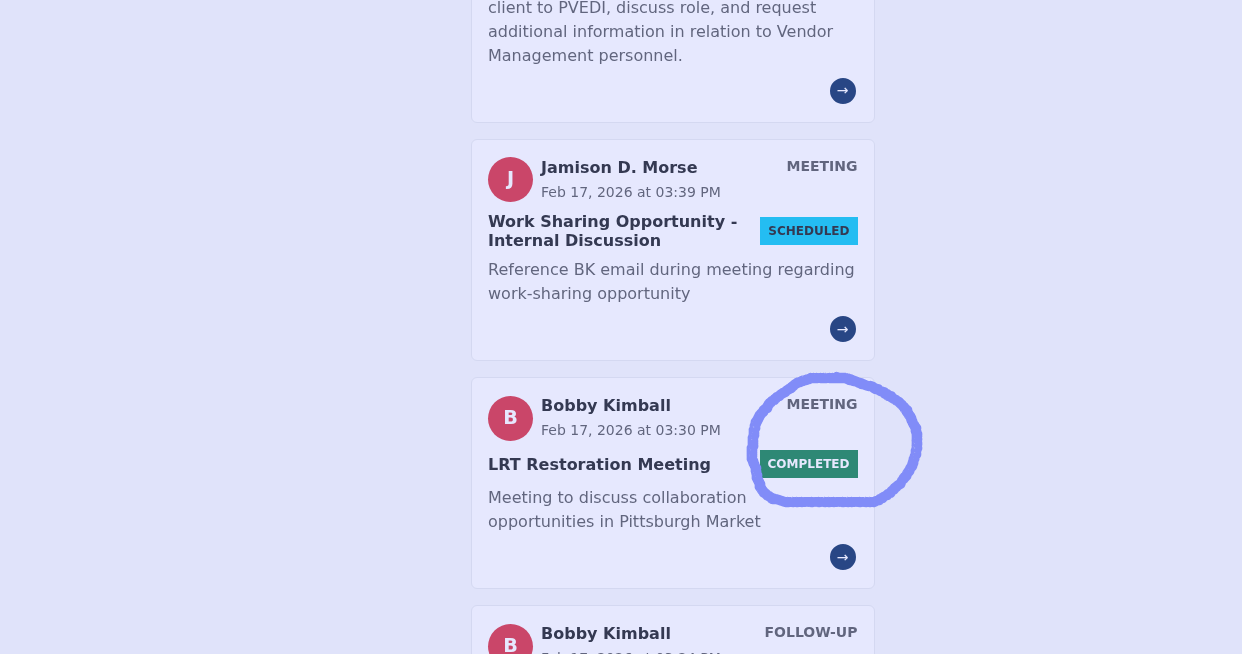
Task: Click Jamison D. Morse's "J" avatar
Action: point(510,179)
